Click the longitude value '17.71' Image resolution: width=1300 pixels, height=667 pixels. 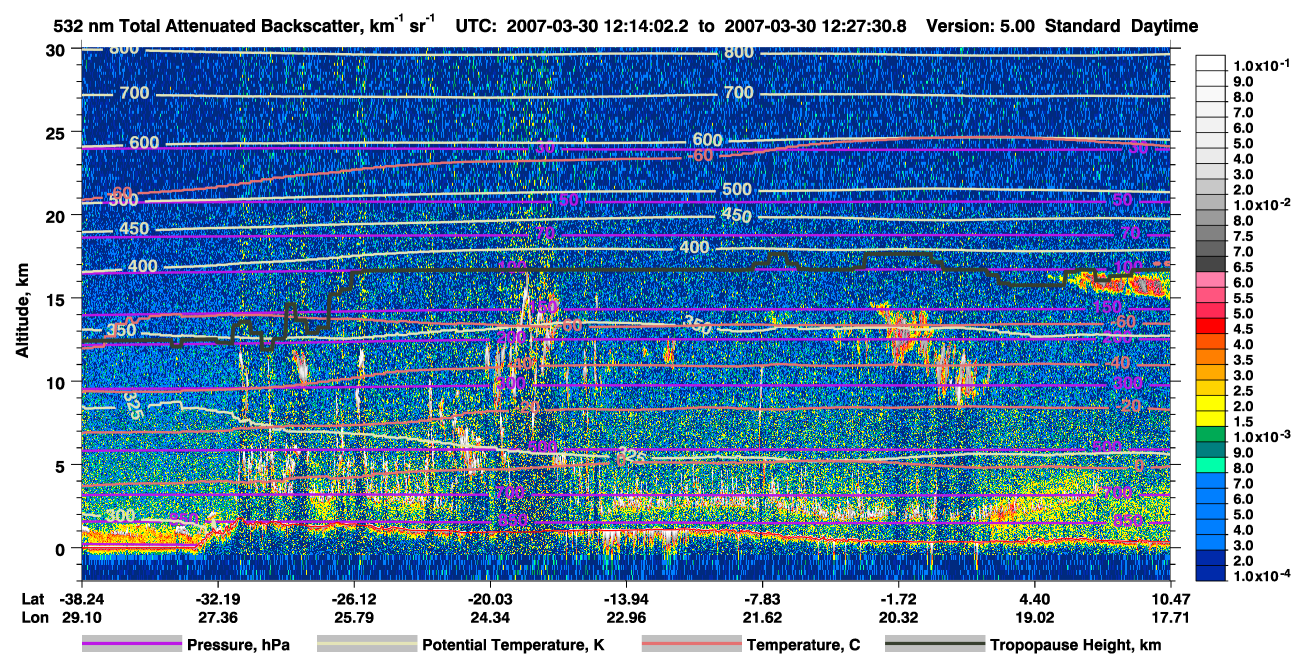pyautogui.click(x=1170, y=617)
